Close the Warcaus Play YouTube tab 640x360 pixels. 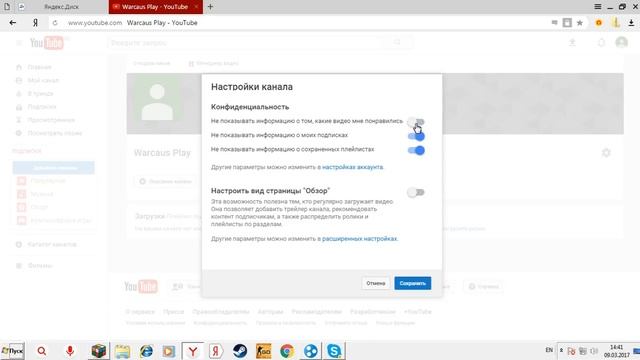click(196, 7)
